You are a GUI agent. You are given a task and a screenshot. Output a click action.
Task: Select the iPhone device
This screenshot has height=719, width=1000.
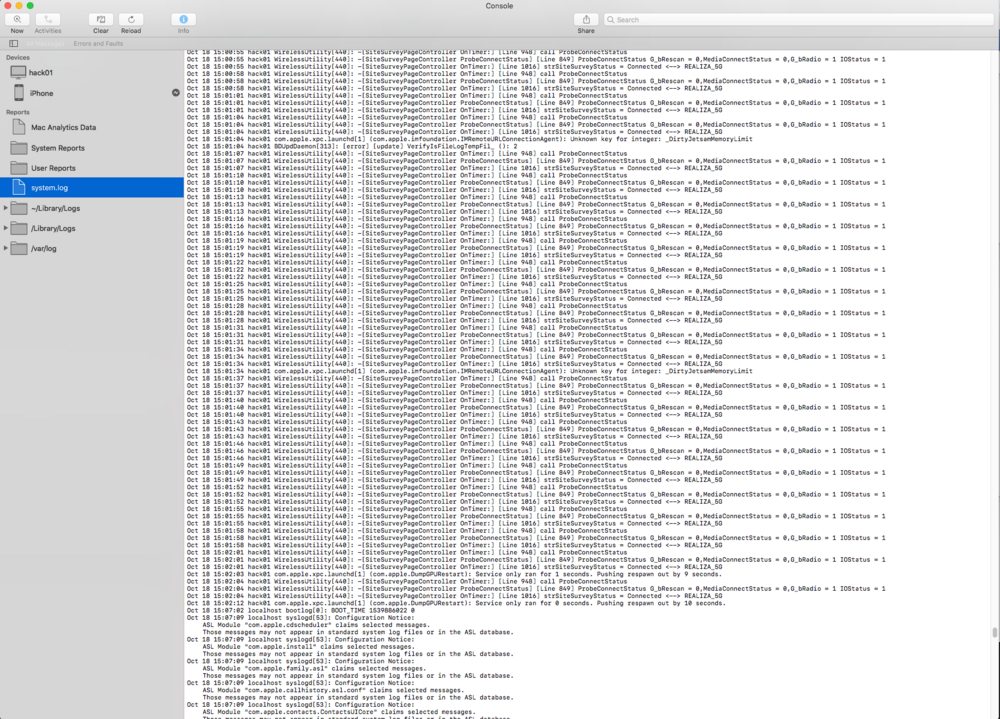pos(41,93)
